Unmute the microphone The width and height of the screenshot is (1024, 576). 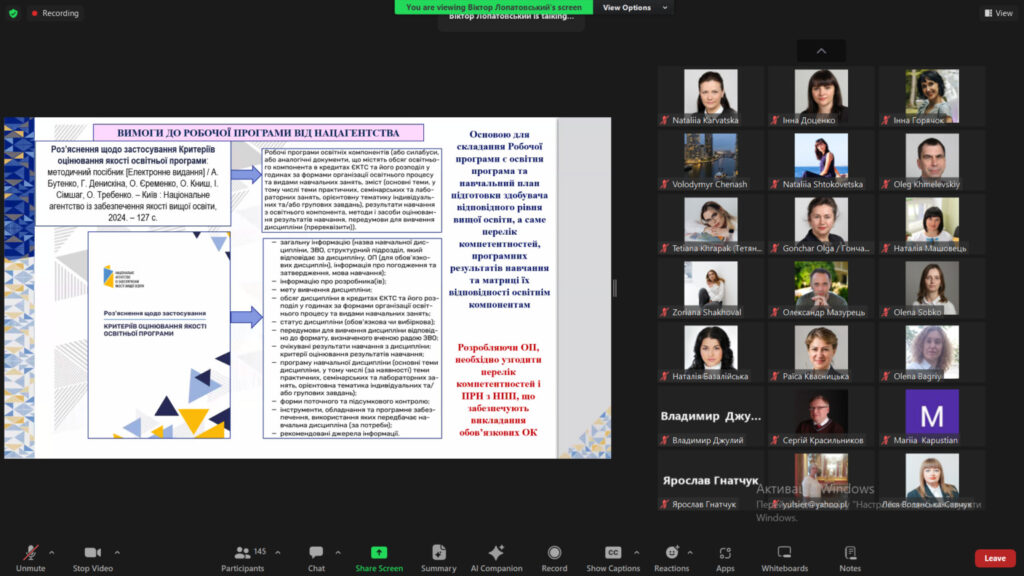click(31, 557)
